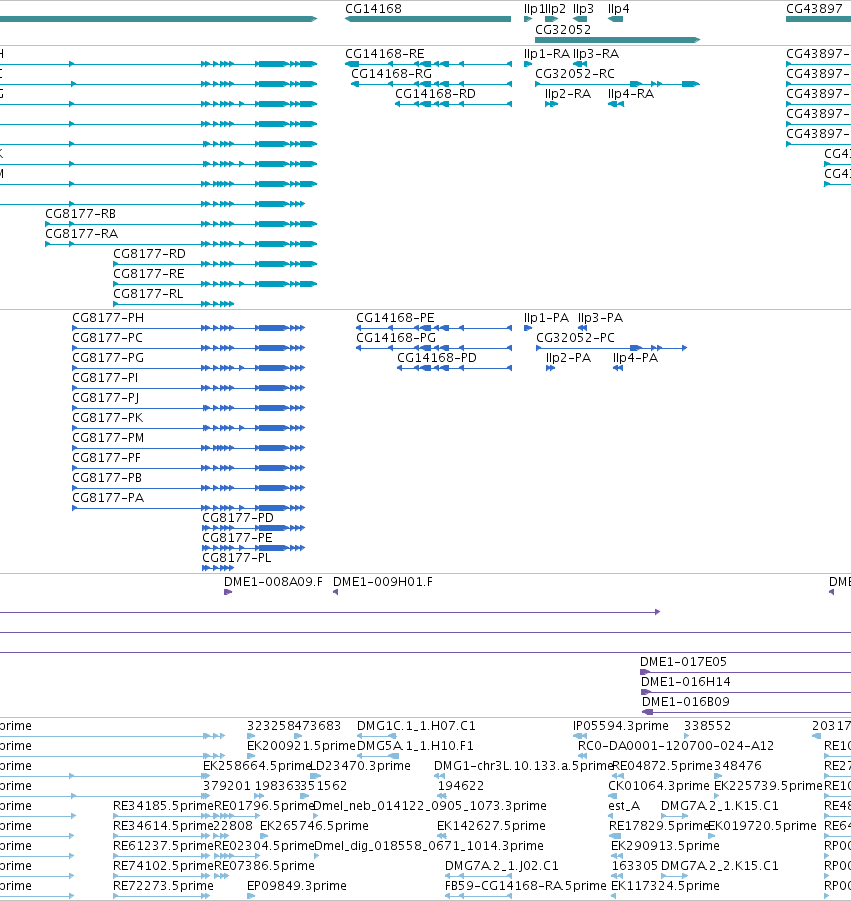Select transcript CG8177-RL
Screen dimensions: 851x901
tap(148, 294)
